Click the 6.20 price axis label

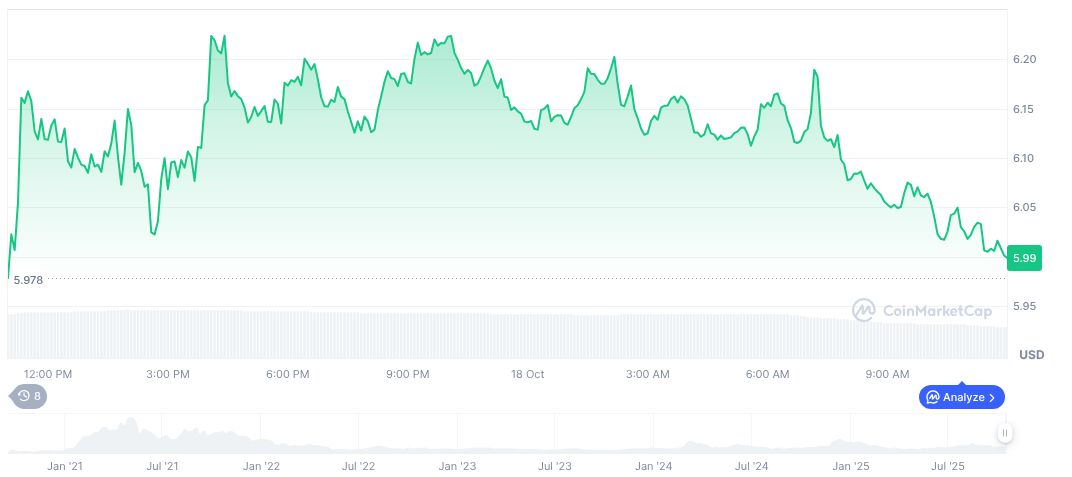(x=1023, y=60)
